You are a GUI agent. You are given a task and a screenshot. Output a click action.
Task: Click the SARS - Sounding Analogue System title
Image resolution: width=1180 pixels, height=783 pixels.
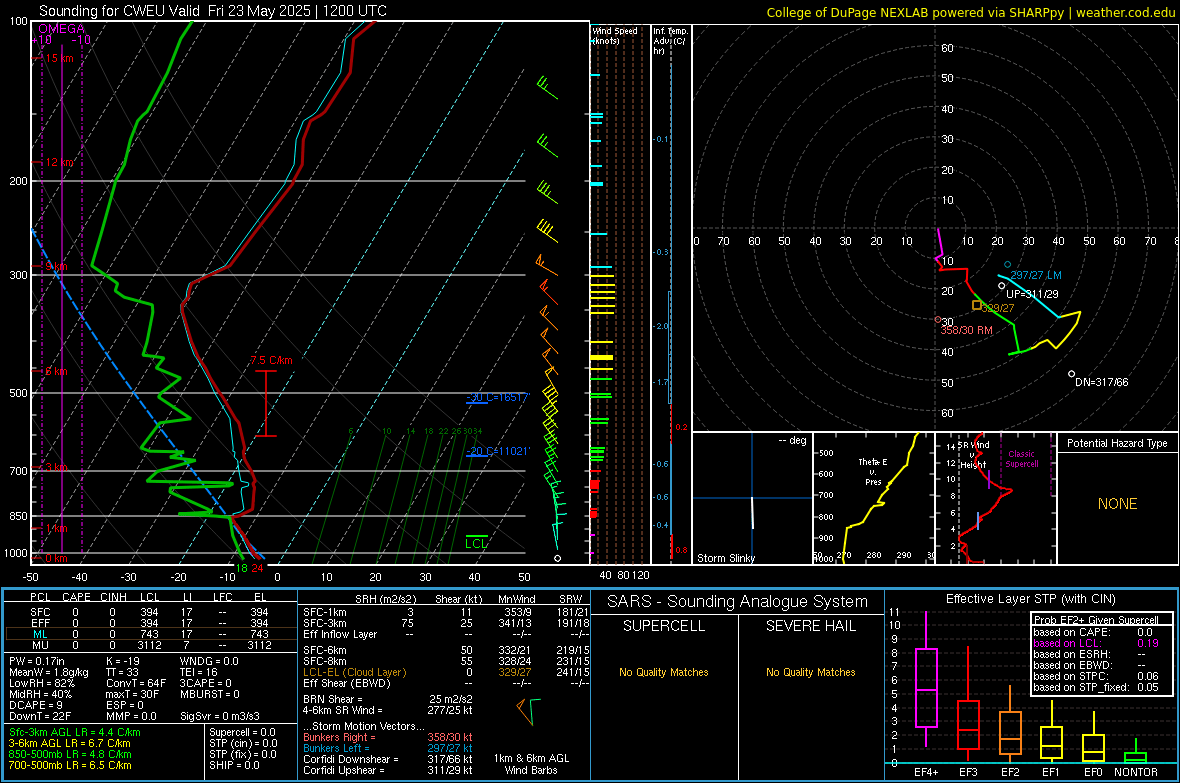click(x=738, y=602)
